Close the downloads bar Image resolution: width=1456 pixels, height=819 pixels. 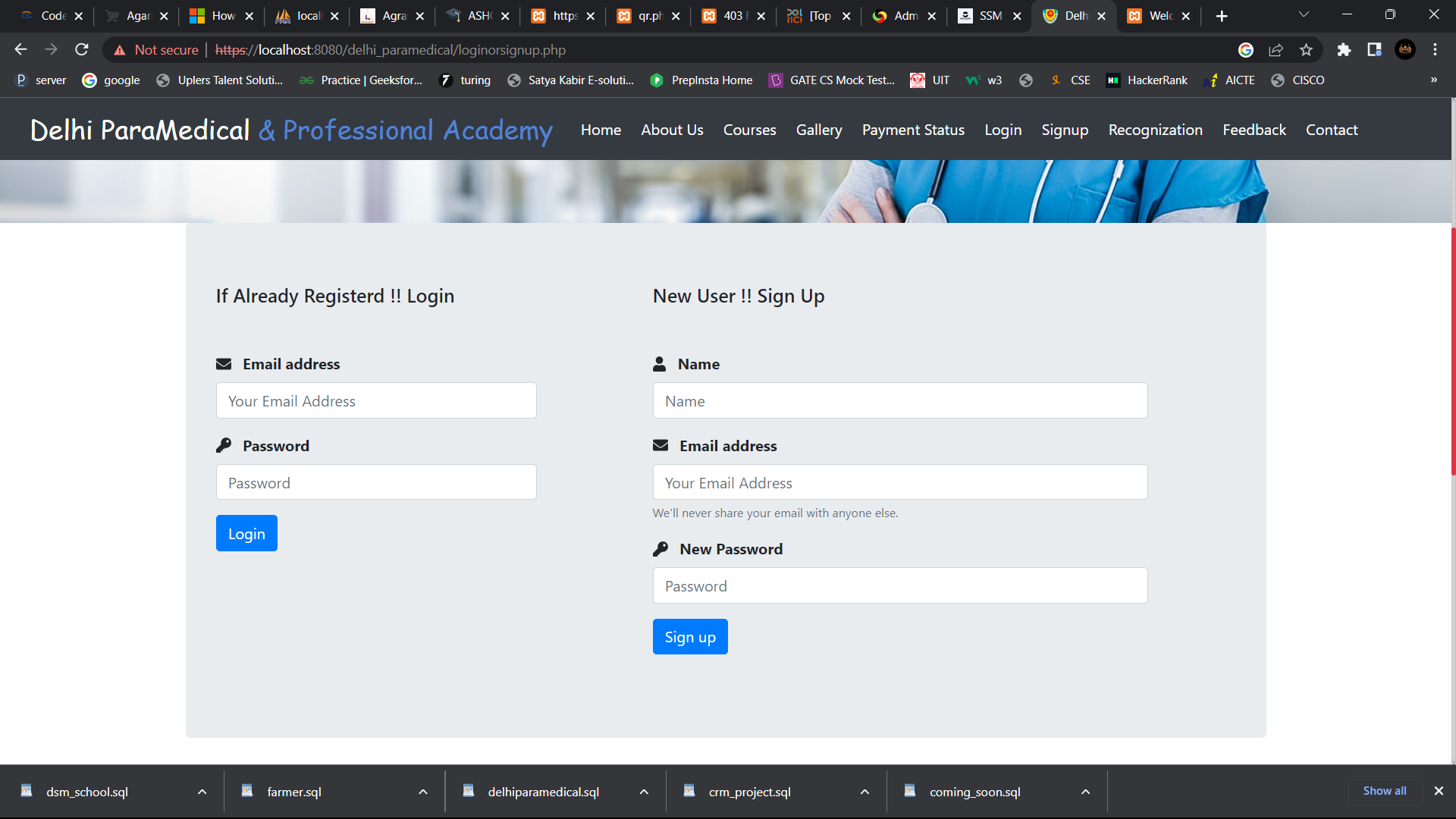[1439, 791]
